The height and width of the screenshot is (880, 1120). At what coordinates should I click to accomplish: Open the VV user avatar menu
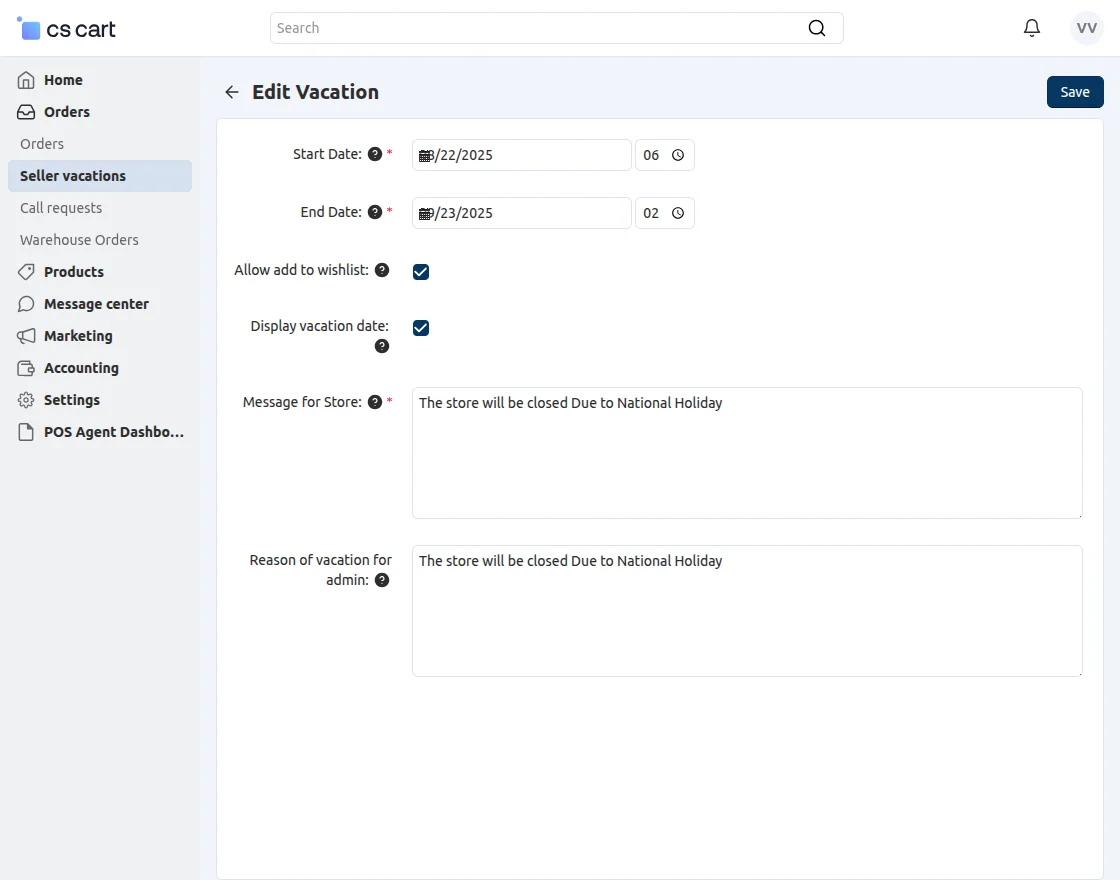pos(1087,28)
